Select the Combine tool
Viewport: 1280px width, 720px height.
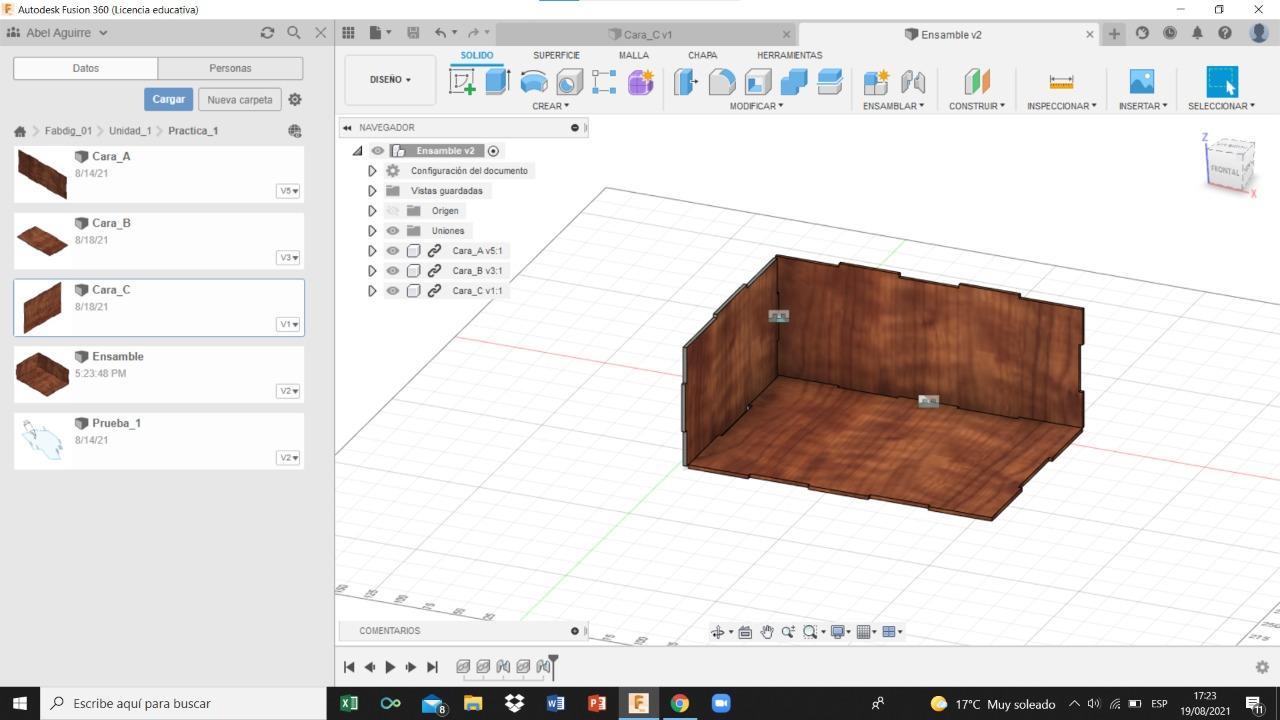tap(794, 82)
